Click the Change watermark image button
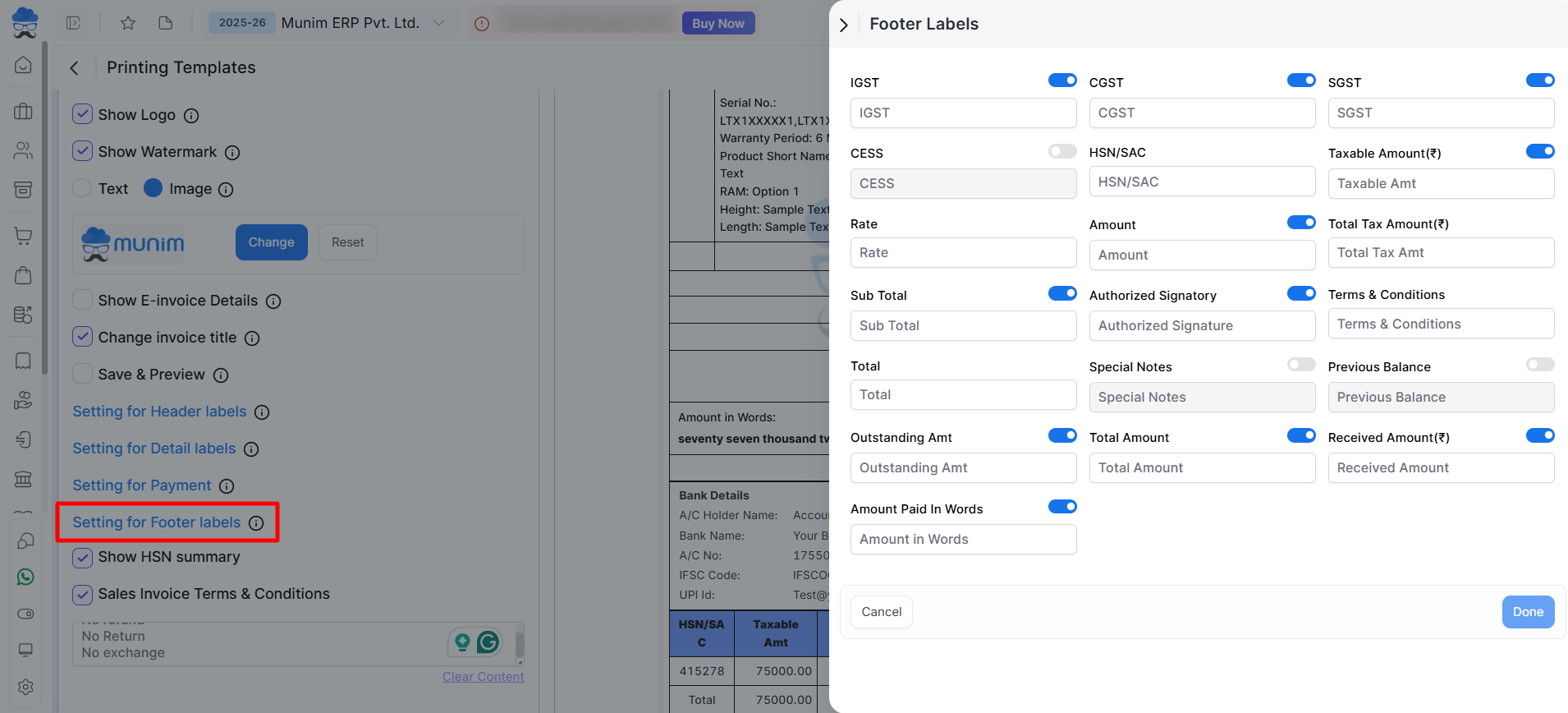 (x=271, y=242)
